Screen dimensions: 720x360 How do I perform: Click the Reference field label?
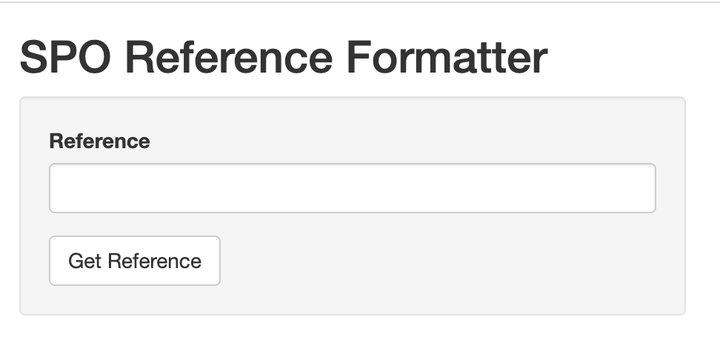coord(99,141)
